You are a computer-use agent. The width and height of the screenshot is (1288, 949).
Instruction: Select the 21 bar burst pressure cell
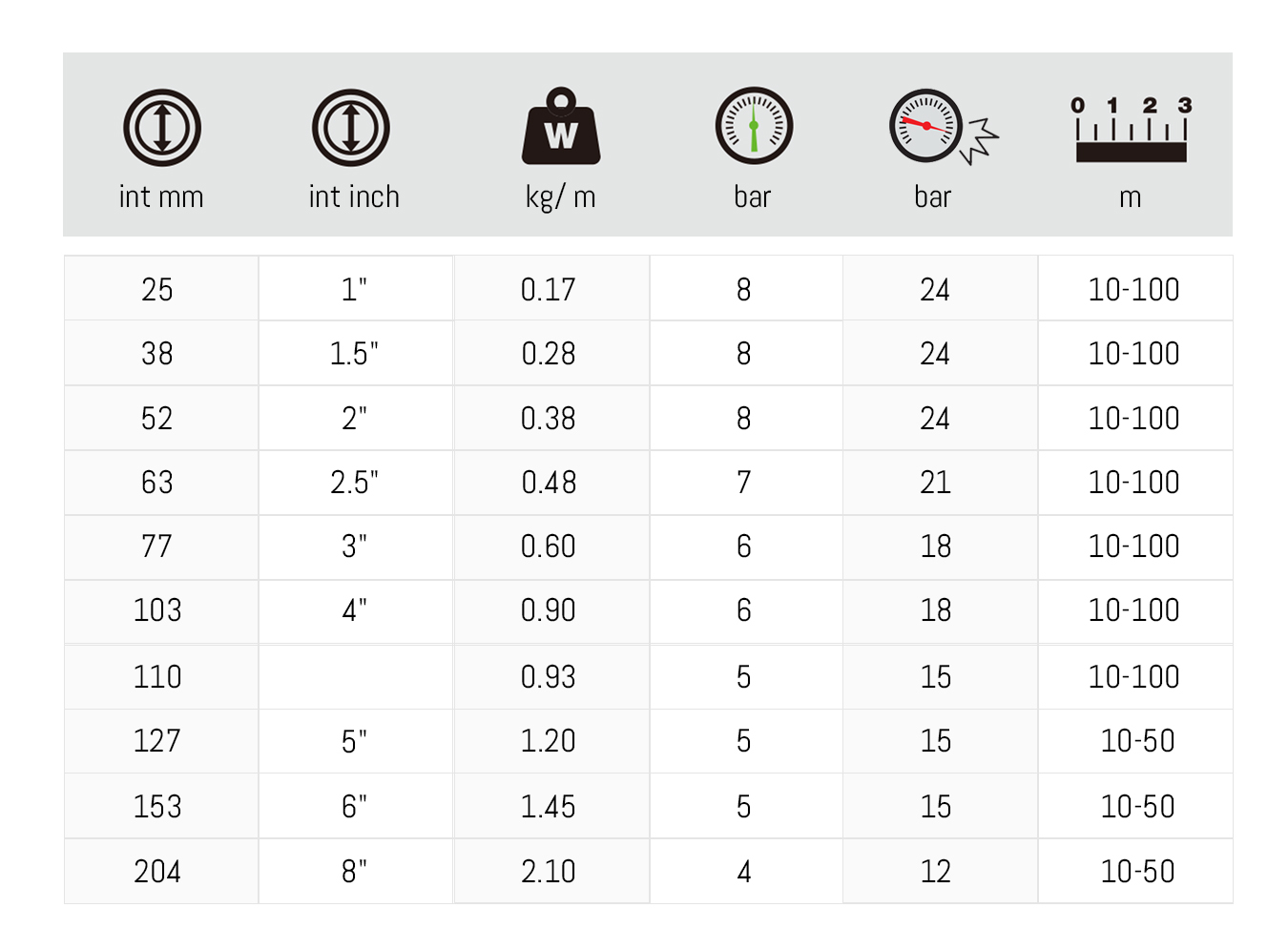[936, 483]
